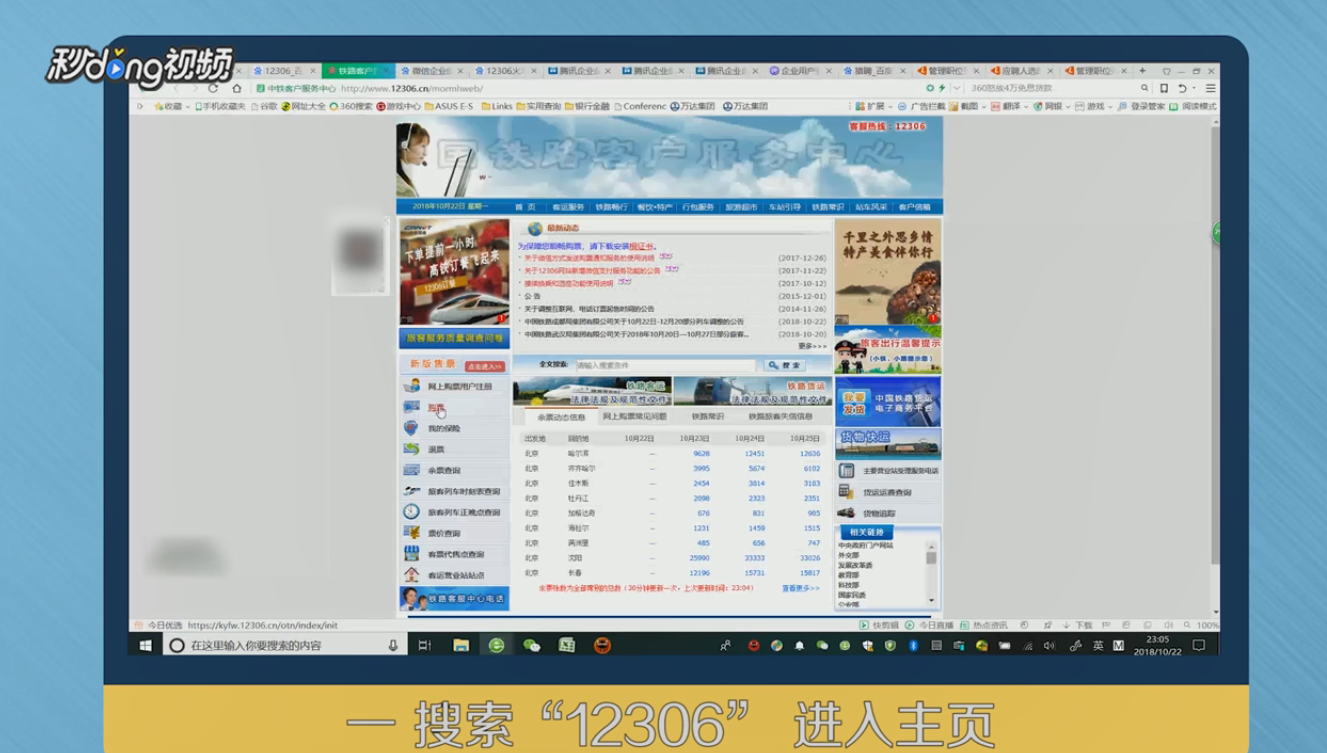This screenshot has width=1327, height=753.
Task: Click 旅客服务质量调查问卷 banner
Action: pyautogui.click(x=454, y=339)
